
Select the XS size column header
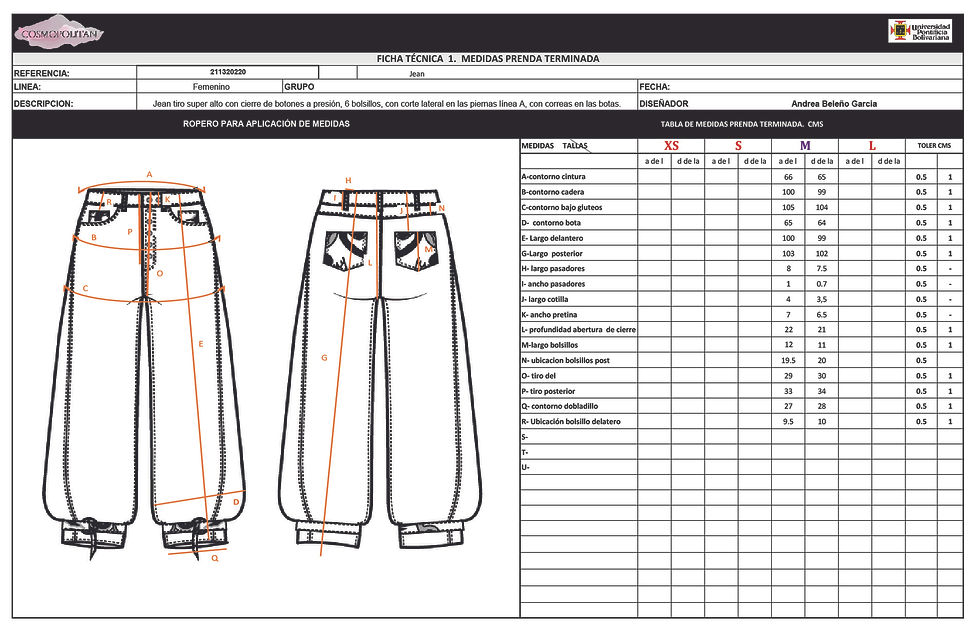tap(671, 146)
